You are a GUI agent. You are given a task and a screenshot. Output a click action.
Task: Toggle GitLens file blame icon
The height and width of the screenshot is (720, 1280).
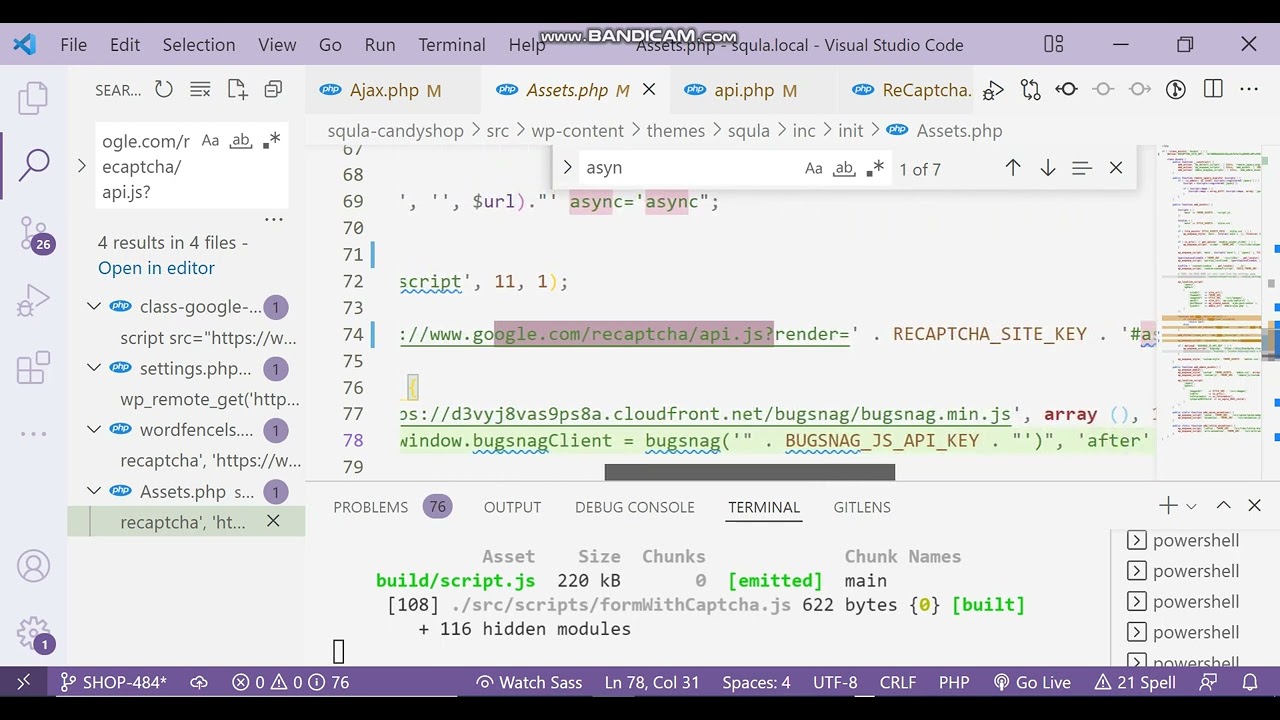click(1176, 90)
